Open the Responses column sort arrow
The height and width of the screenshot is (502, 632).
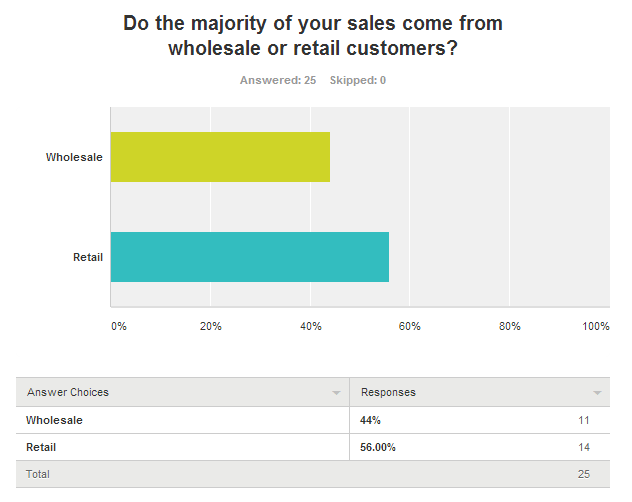[x=598, y=393]
